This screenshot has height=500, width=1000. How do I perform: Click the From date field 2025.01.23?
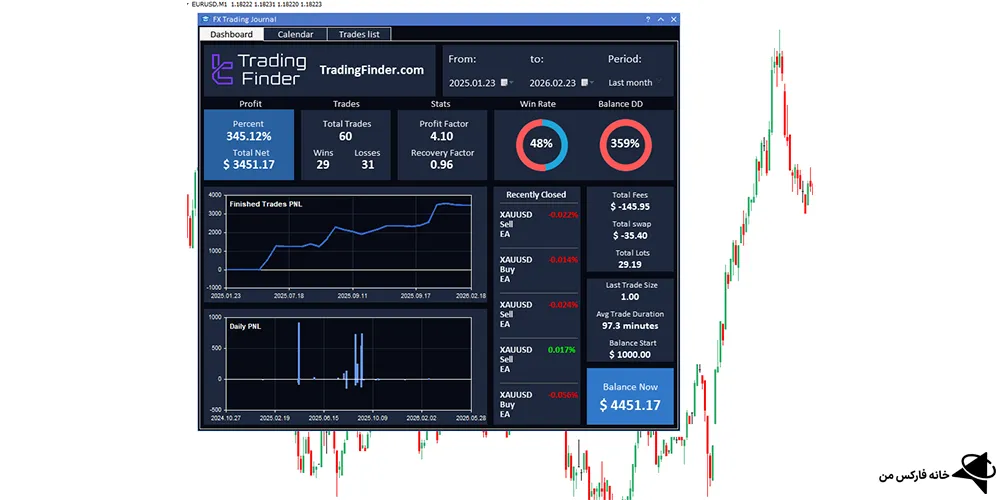tap(473, 83)
